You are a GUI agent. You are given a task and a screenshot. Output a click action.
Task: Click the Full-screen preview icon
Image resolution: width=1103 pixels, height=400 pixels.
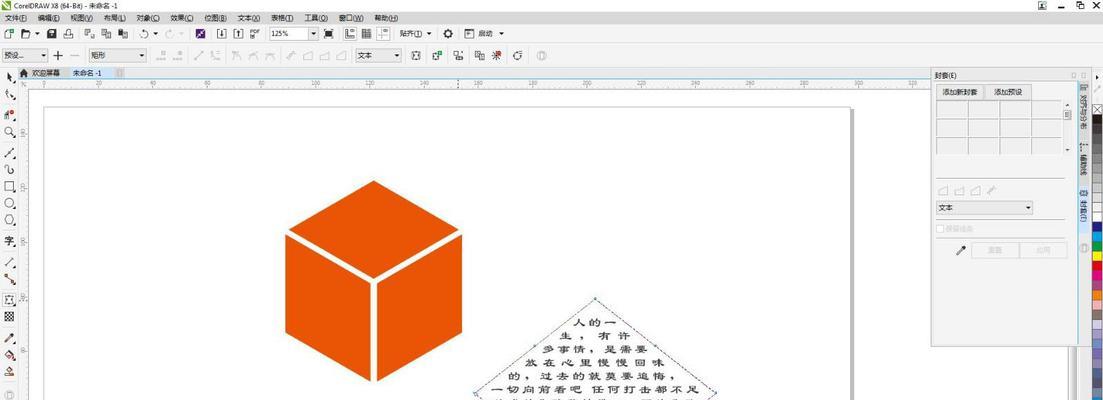point(329,33)
